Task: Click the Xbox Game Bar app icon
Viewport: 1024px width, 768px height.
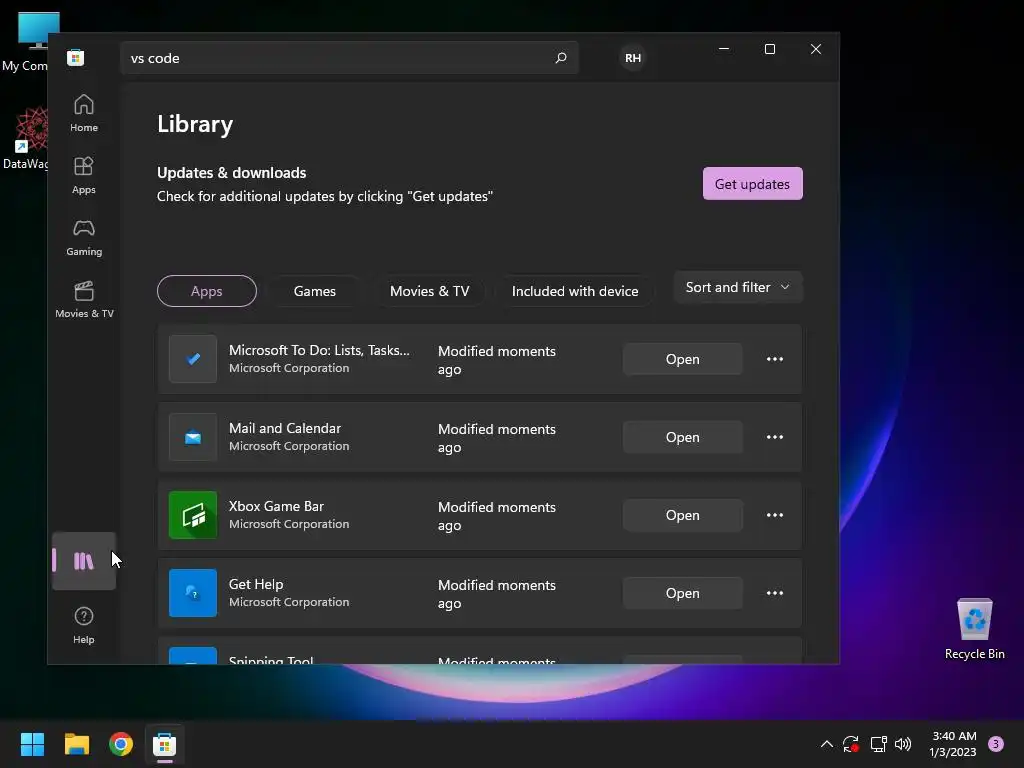Action: click(193, 515)
